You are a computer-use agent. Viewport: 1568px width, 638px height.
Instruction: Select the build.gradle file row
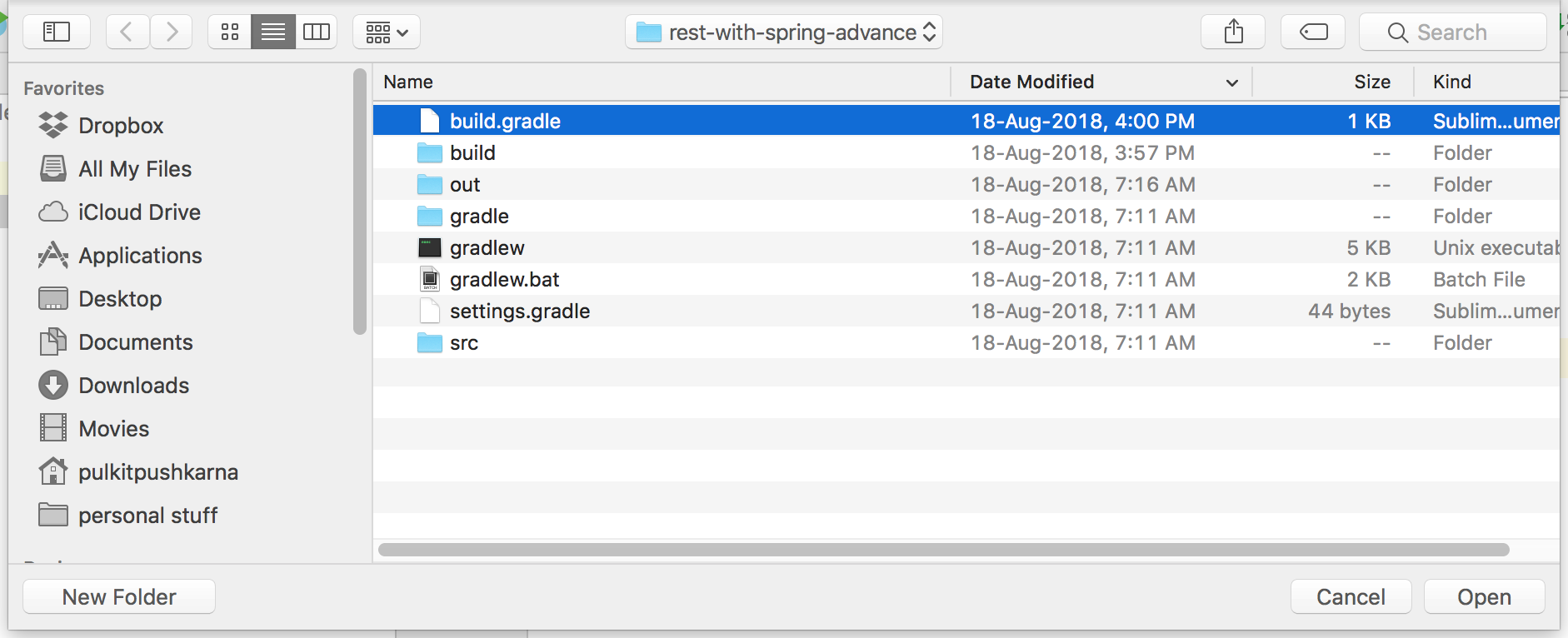click(966, 121)
